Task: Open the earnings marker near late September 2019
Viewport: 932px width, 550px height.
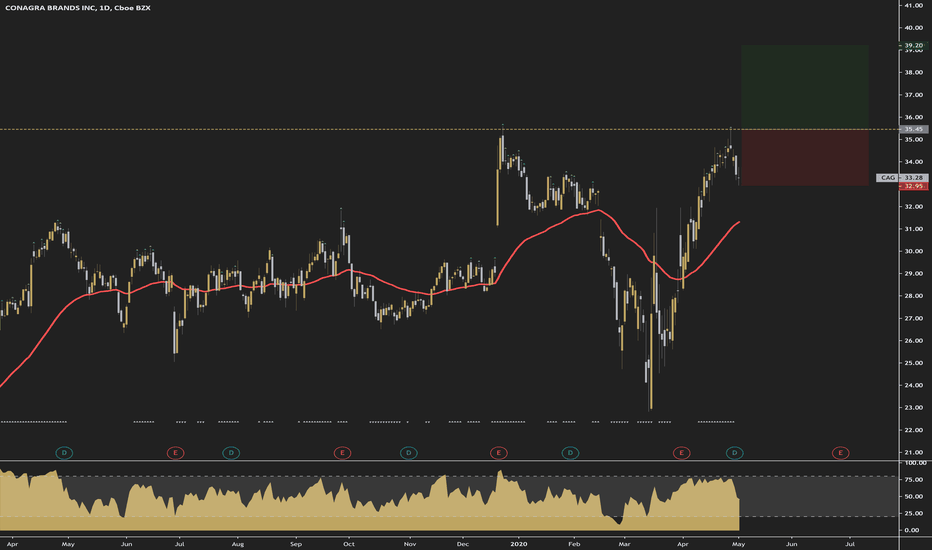Action: pos(342,453)
